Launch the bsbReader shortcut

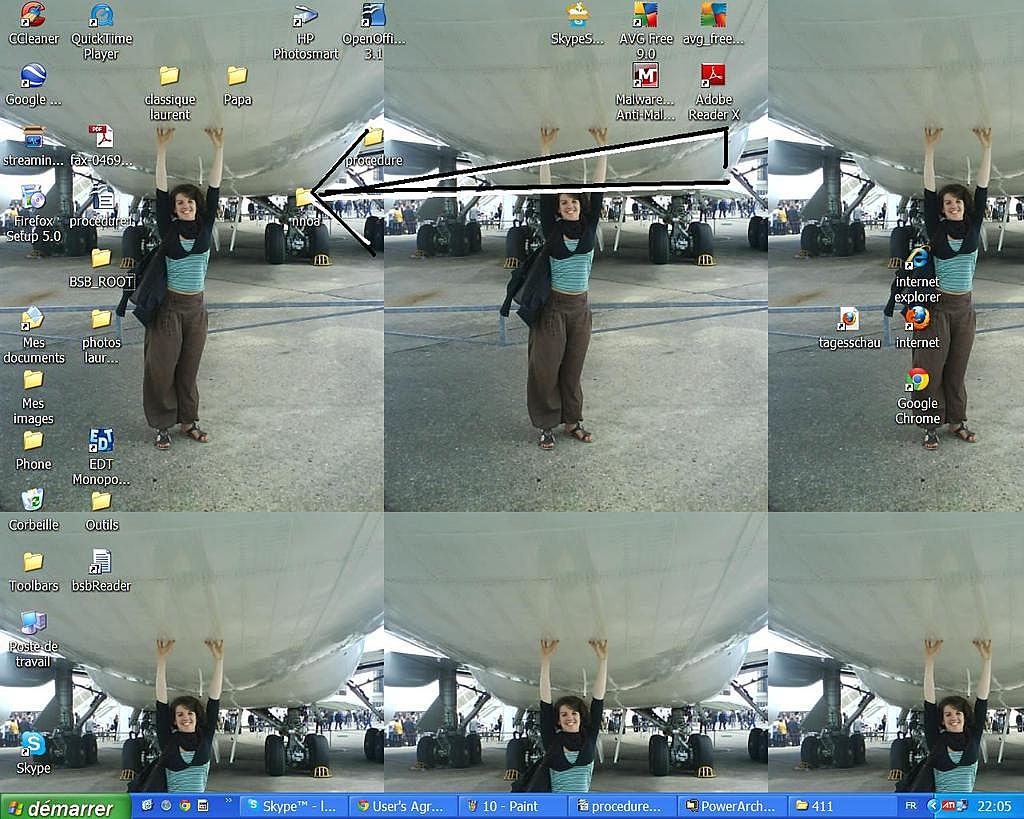(x=101, y=571)
